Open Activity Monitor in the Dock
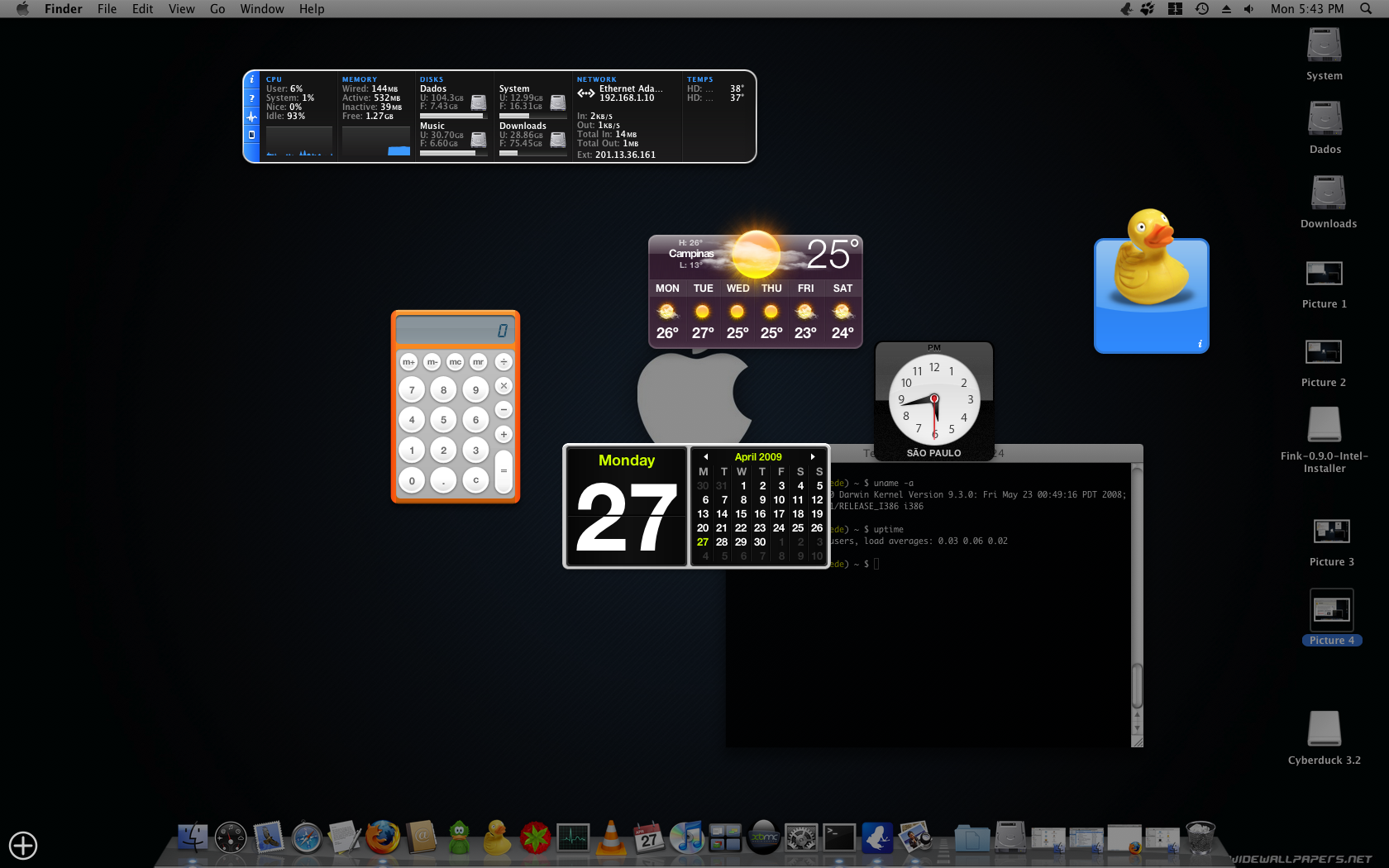This screenshot has height=868, width=1389. point(573,837)
